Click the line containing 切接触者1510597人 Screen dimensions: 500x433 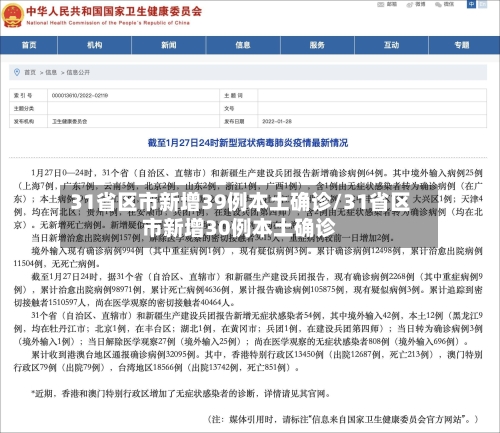125,303
